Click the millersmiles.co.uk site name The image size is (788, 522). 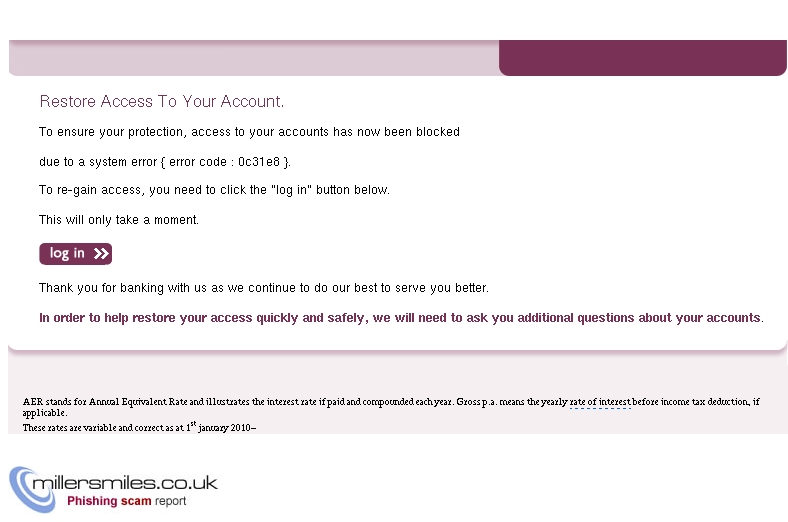[x=126, y=484]
